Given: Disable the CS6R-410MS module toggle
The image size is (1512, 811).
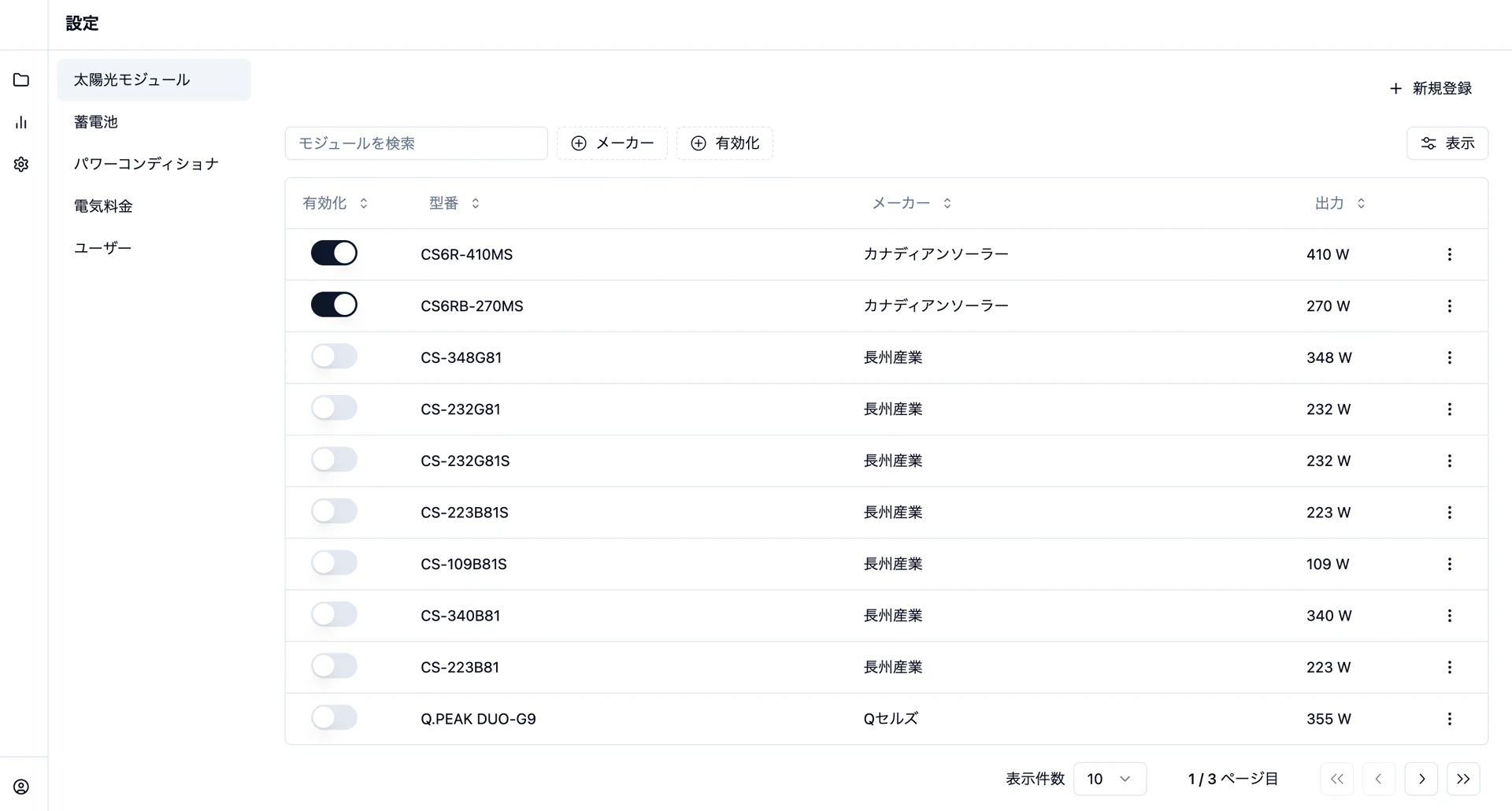Looking at the screenshot, I should pos(334,253).
